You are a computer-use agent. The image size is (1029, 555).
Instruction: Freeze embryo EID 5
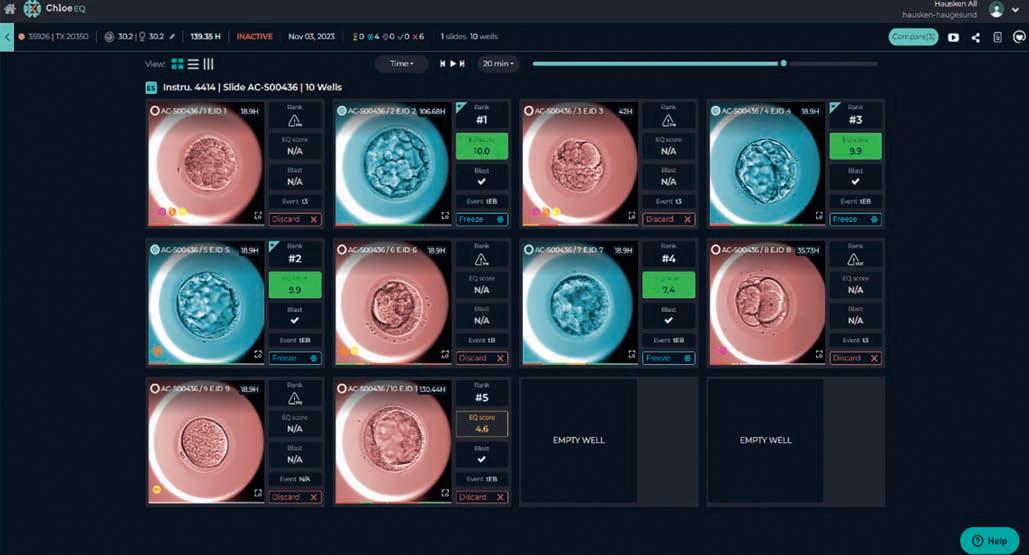[295, 358]
